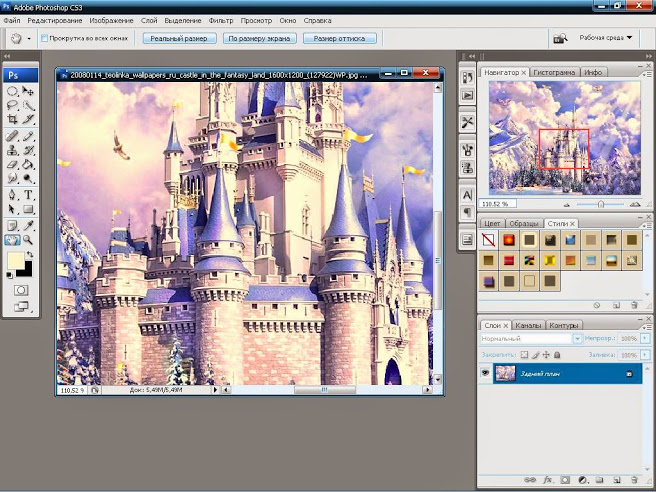Viewport: 656px width, 492px height.
Task: Open the History panel icon in dock
Action: click(467, 78)
